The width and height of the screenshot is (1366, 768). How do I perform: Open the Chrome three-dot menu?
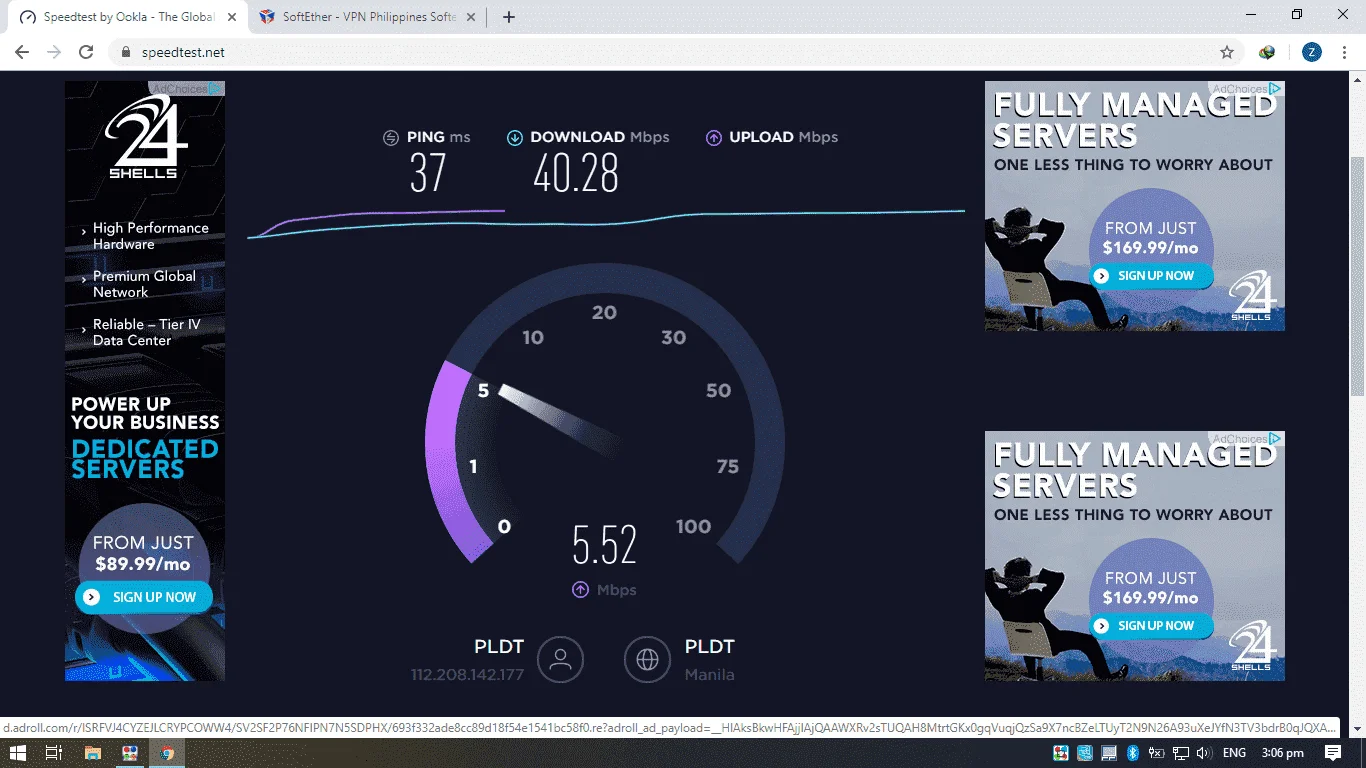(x=1345, y=52)
